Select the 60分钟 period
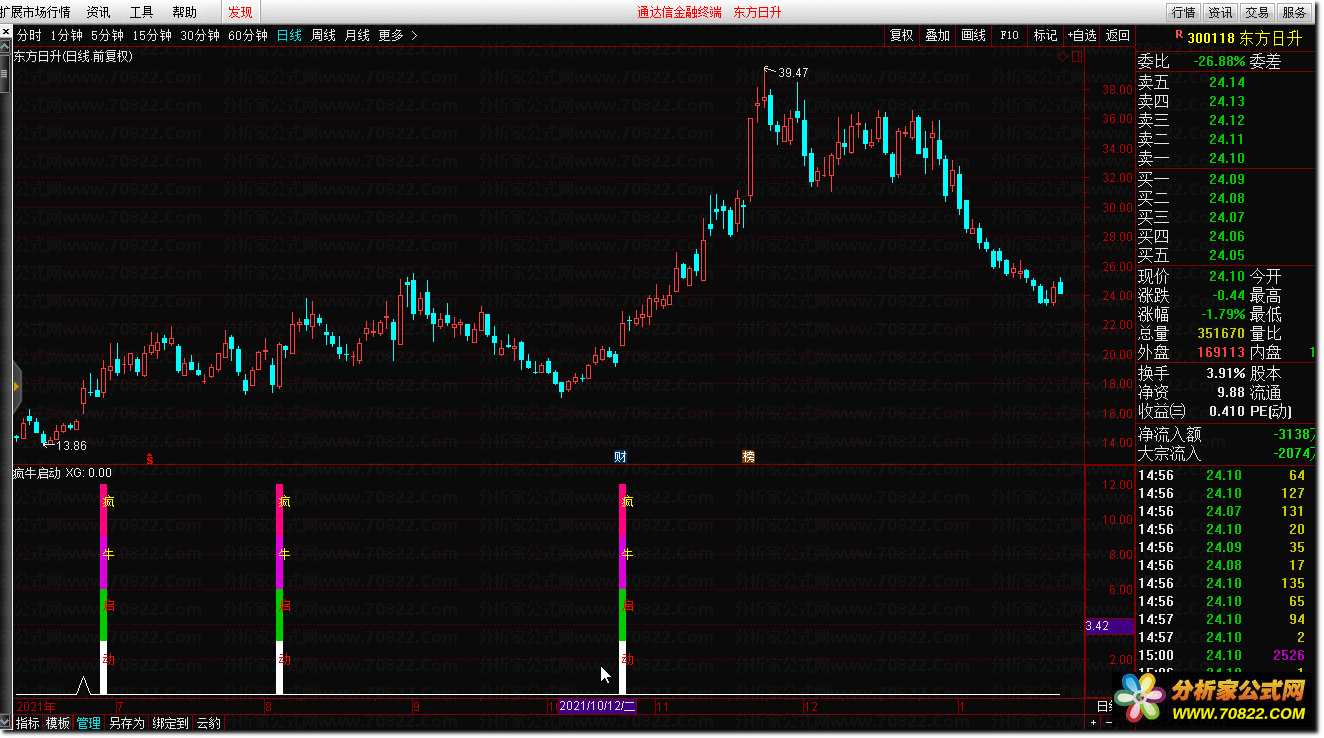 click(248, 35)
